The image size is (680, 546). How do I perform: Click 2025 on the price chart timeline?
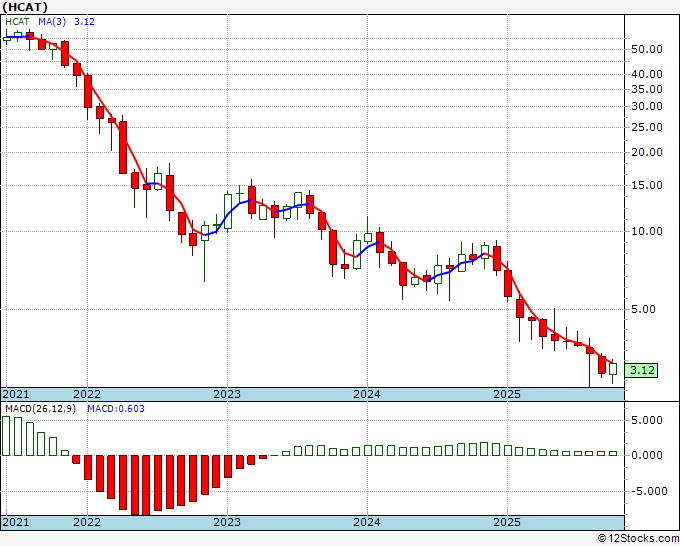point(507,394)
